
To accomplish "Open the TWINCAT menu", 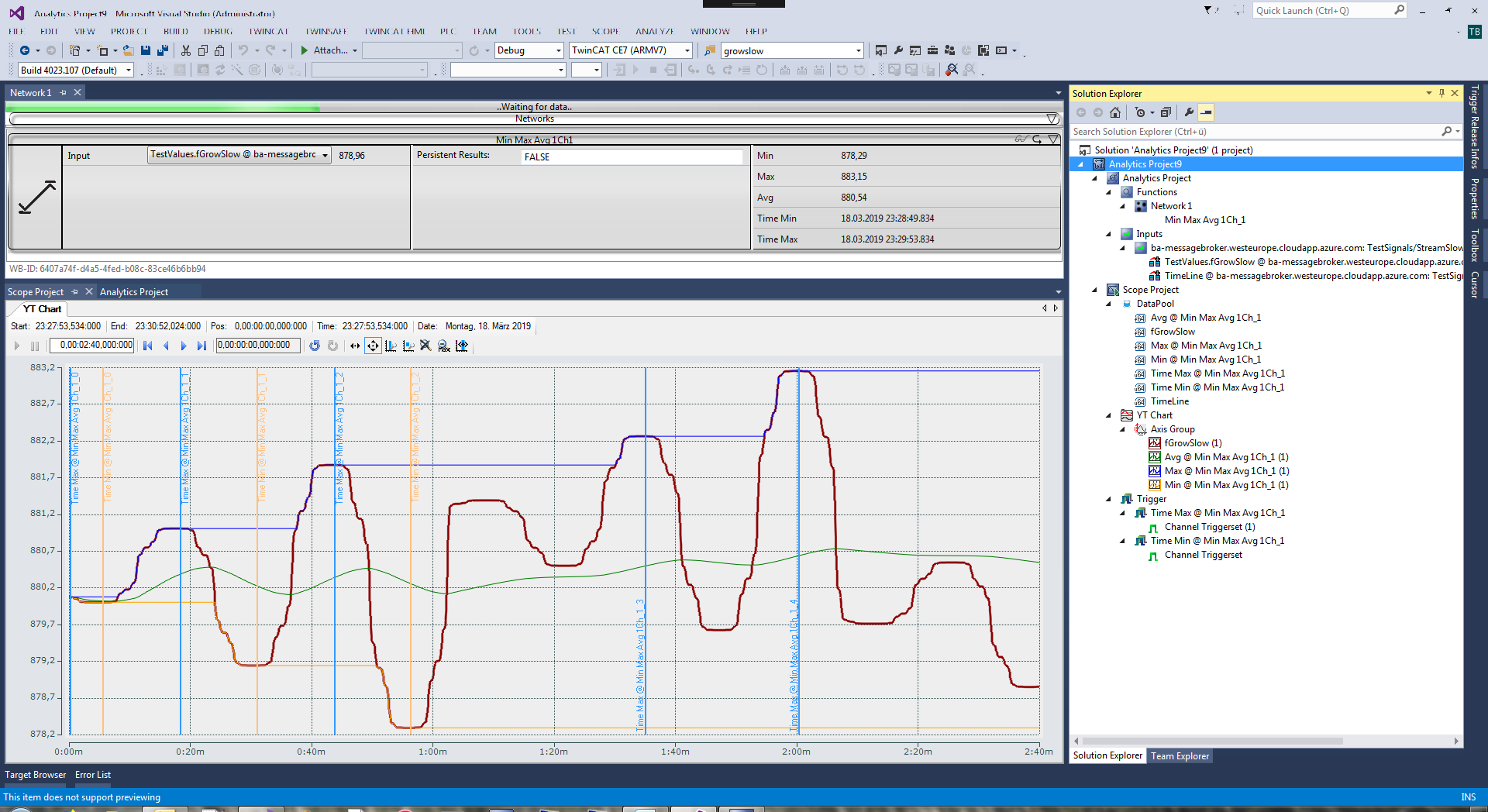I will [x=268, y=32].
